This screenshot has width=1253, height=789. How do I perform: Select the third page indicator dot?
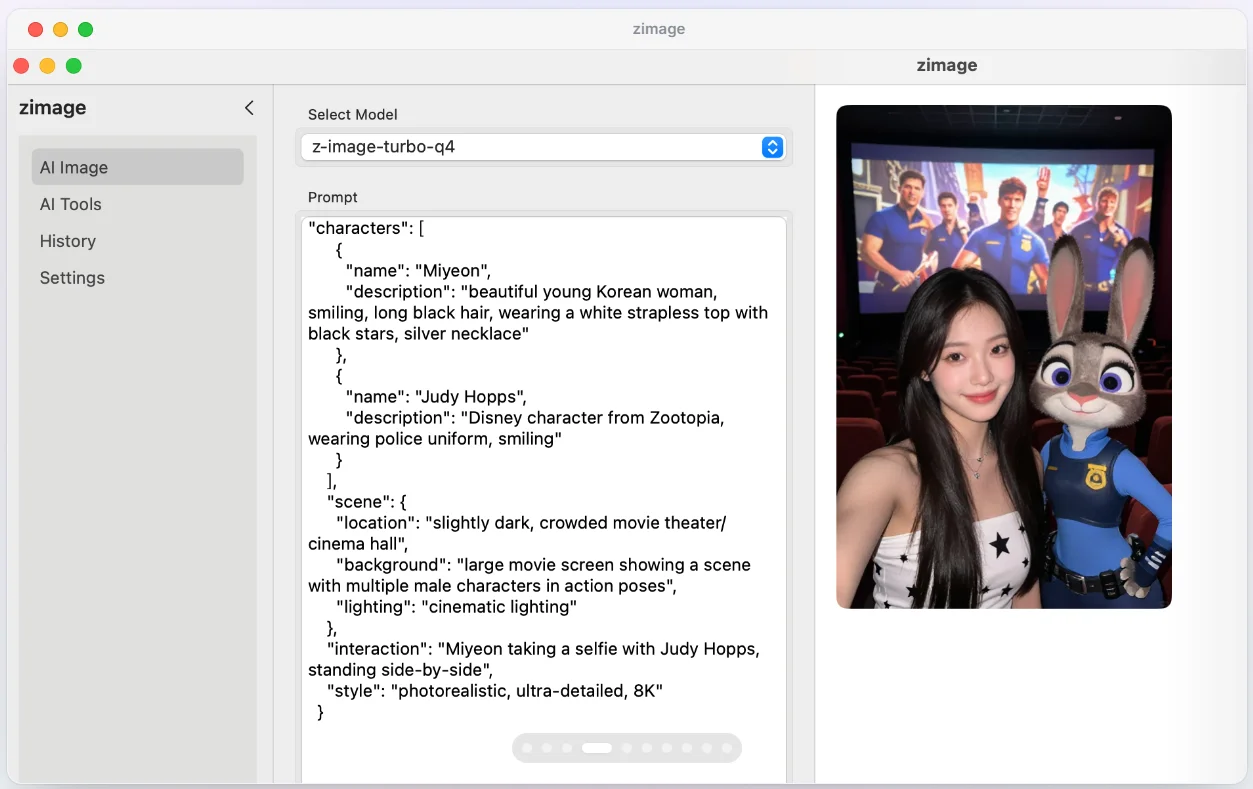coord(567,748)
